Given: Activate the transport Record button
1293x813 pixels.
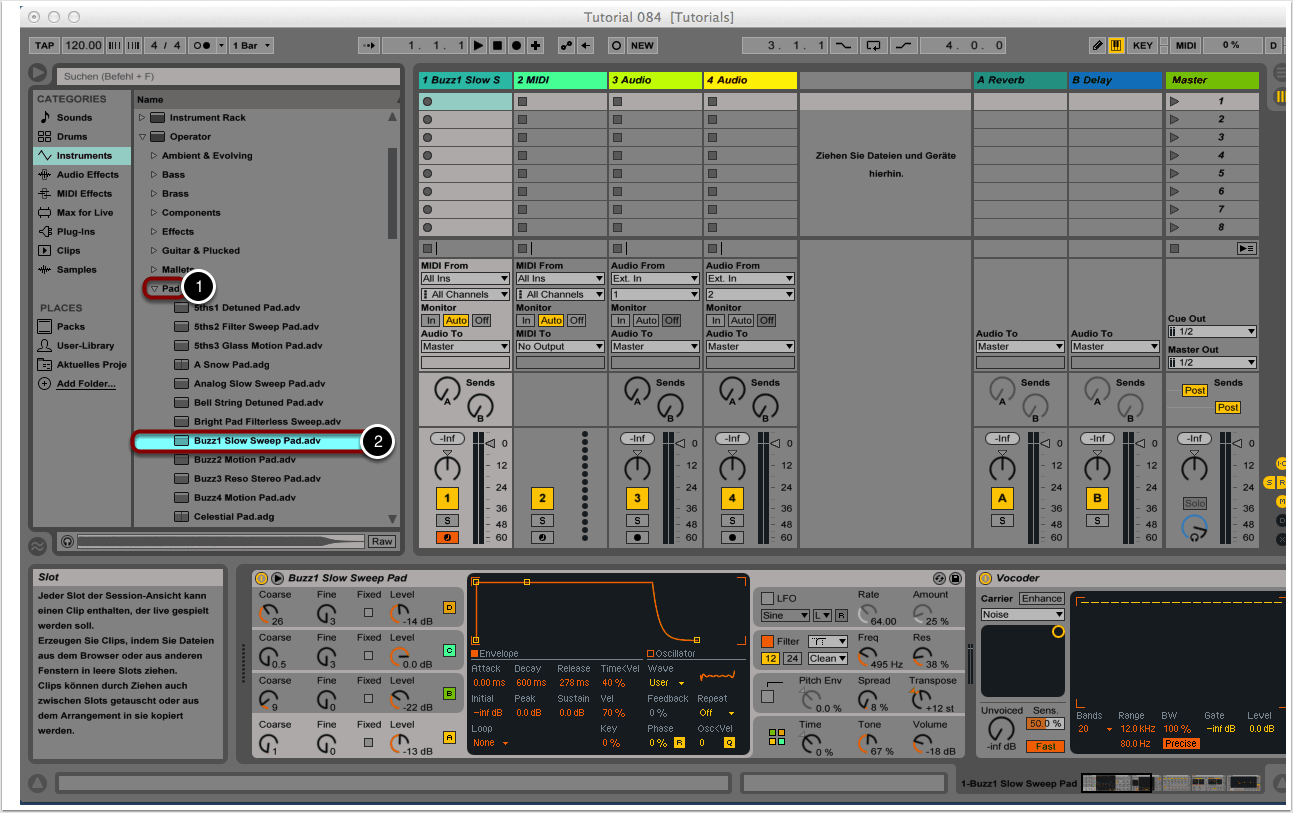Looking at the screenshot, I should (516, 45).
